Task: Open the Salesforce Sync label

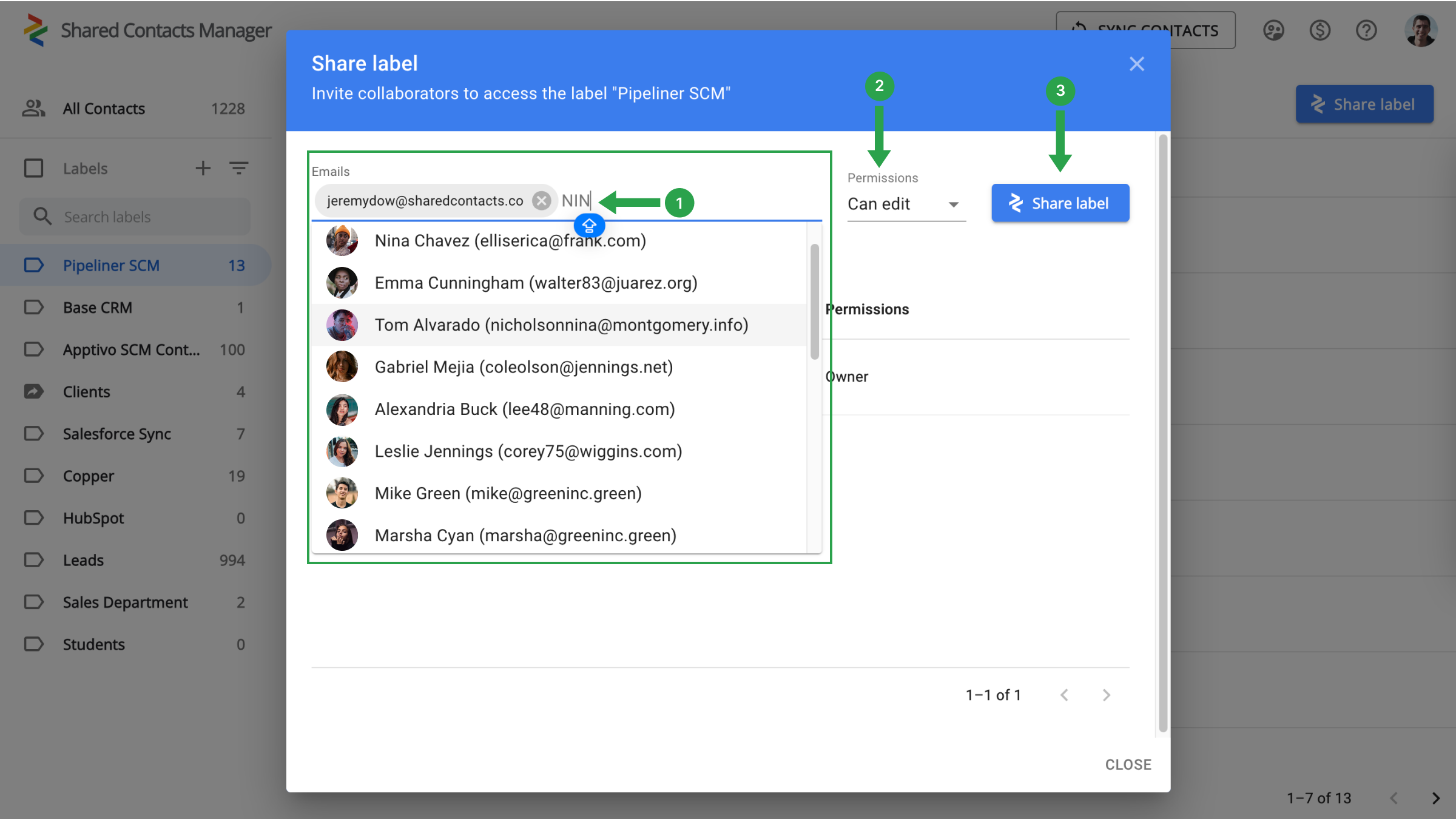Action: pos(135,433)
